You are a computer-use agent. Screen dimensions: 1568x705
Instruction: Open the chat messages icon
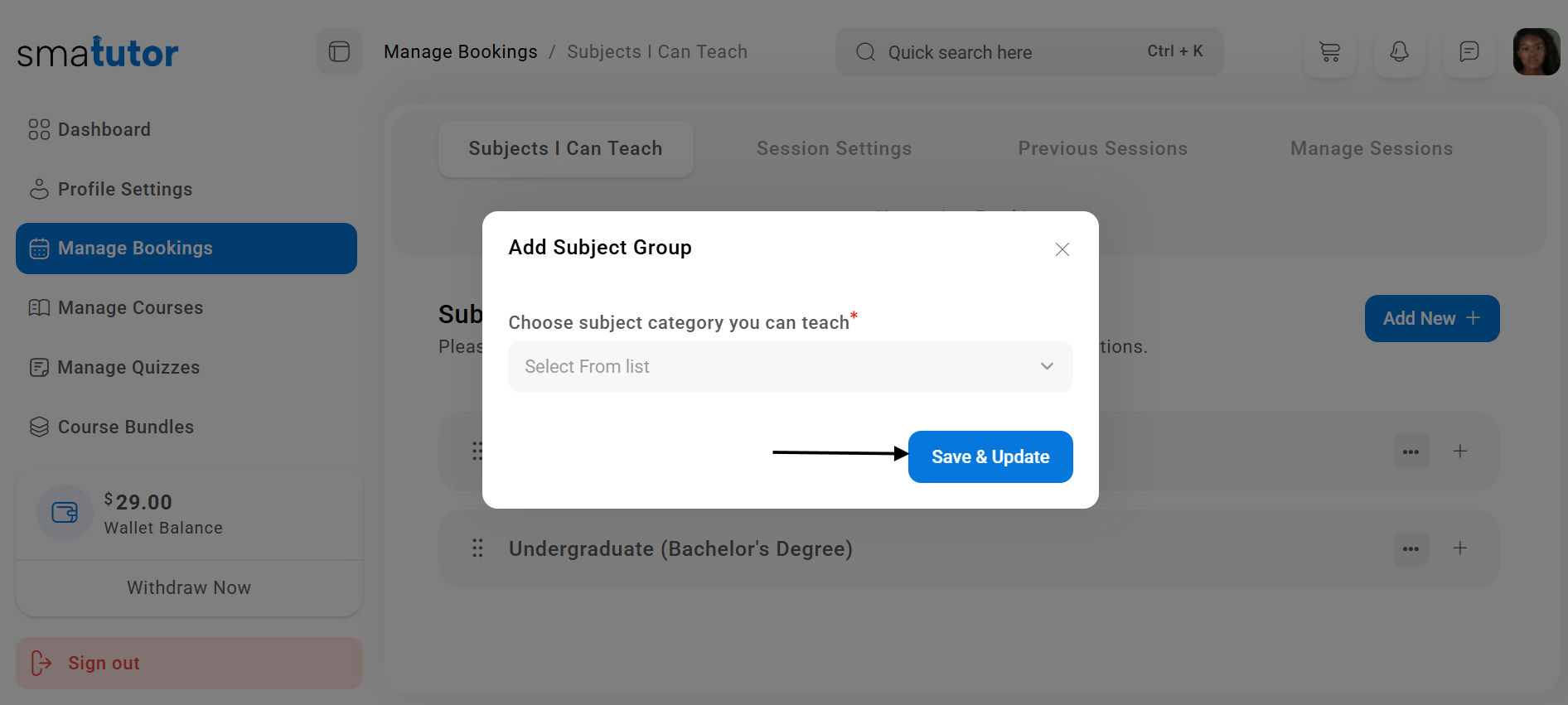point(1469,52)
